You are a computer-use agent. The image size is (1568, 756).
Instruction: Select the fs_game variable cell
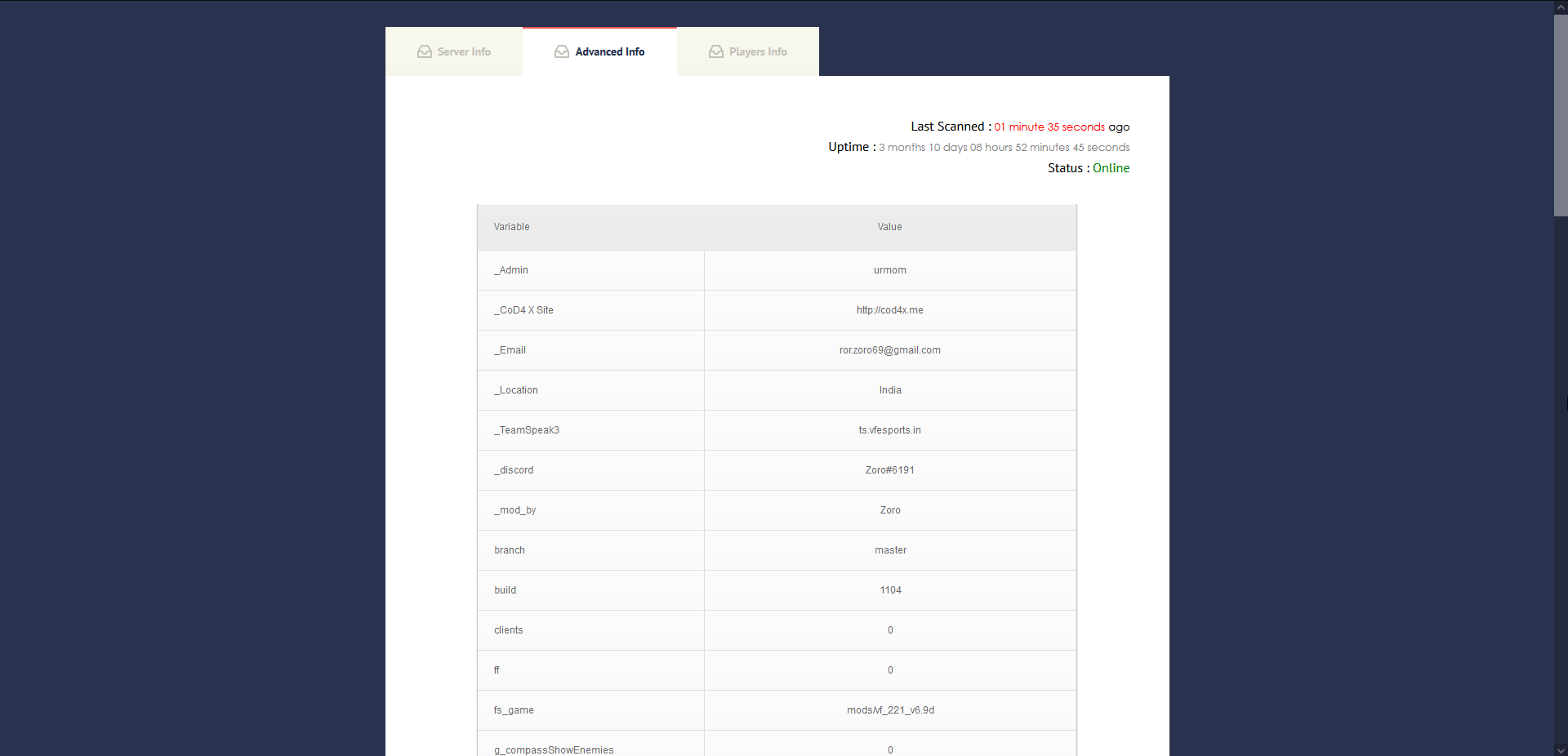click(x=591, y=710)
